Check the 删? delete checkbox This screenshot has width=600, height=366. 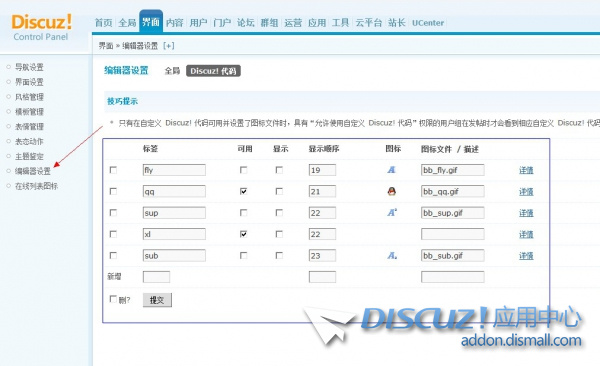113,299
